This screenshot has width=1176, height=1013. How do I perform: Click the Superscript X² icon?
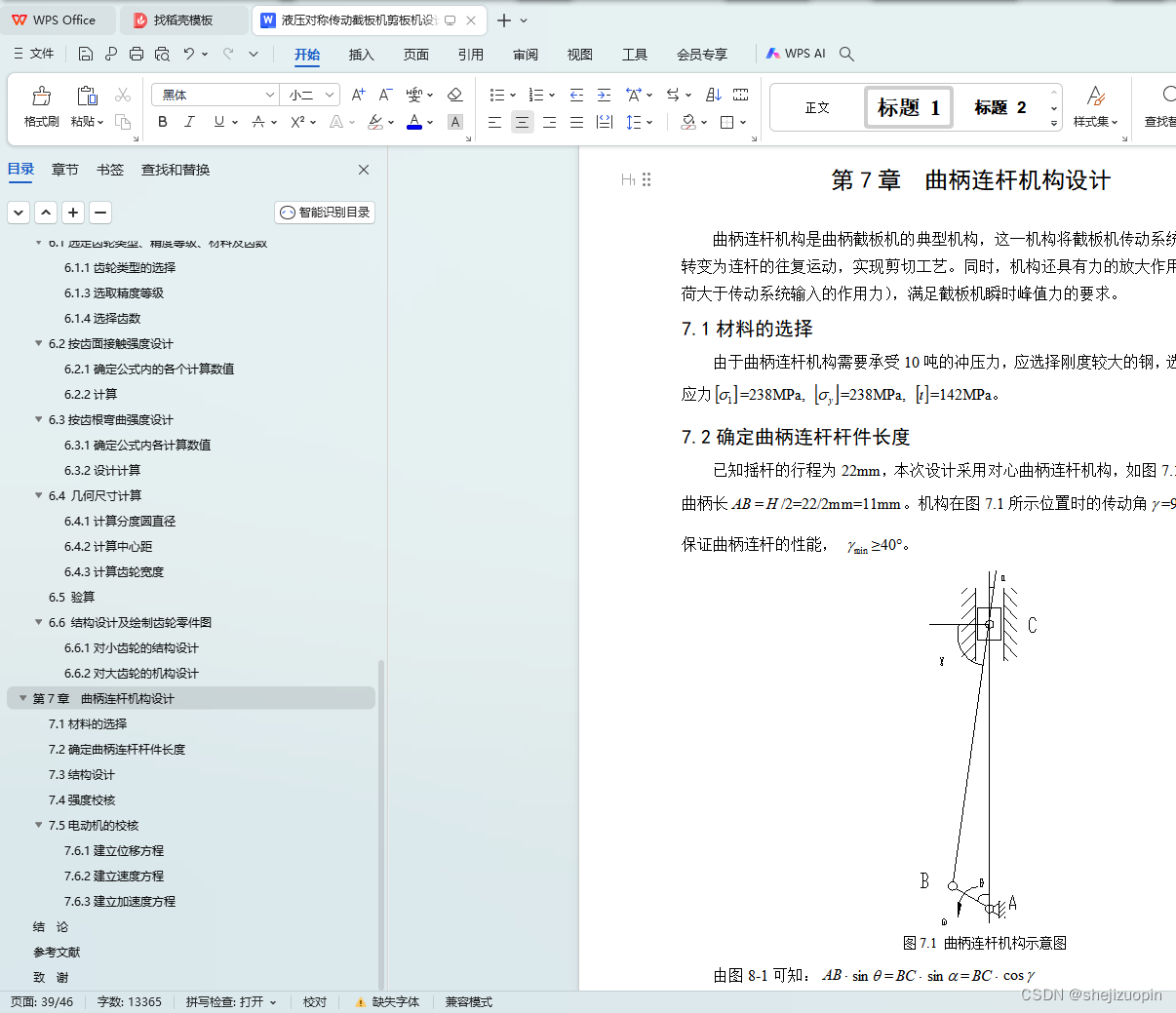pyautogui.click(x=298, y=122)
